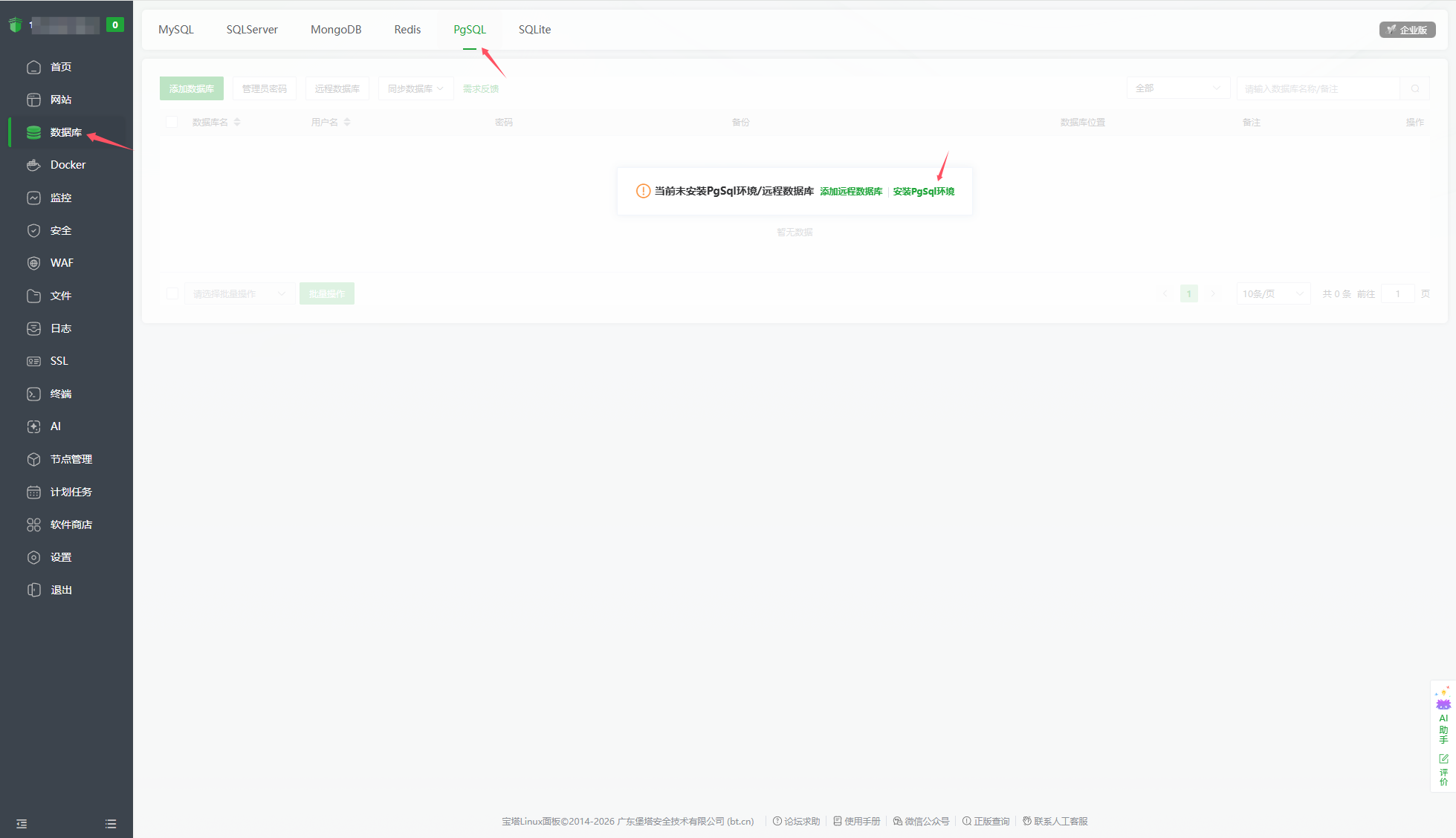Open the 全部 filter dropdown
The height and width of the screenshot is (838, 1456).
1178,88
